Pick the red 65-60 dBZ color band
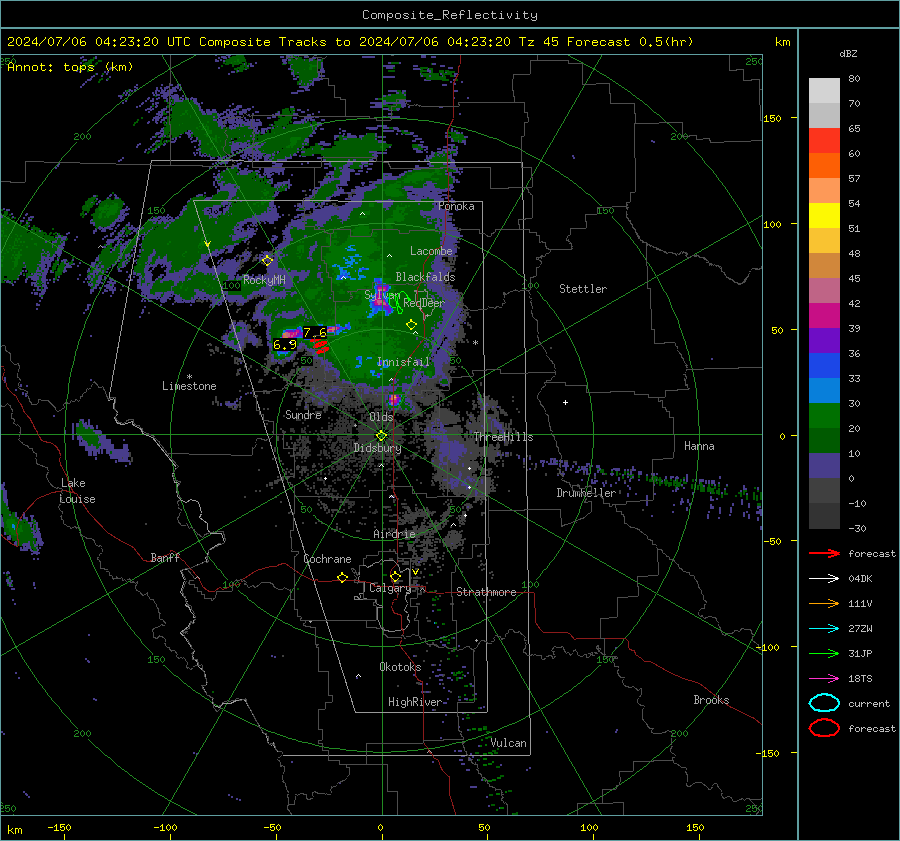This screenshot has width=900, height=841. tap(824, 141)
